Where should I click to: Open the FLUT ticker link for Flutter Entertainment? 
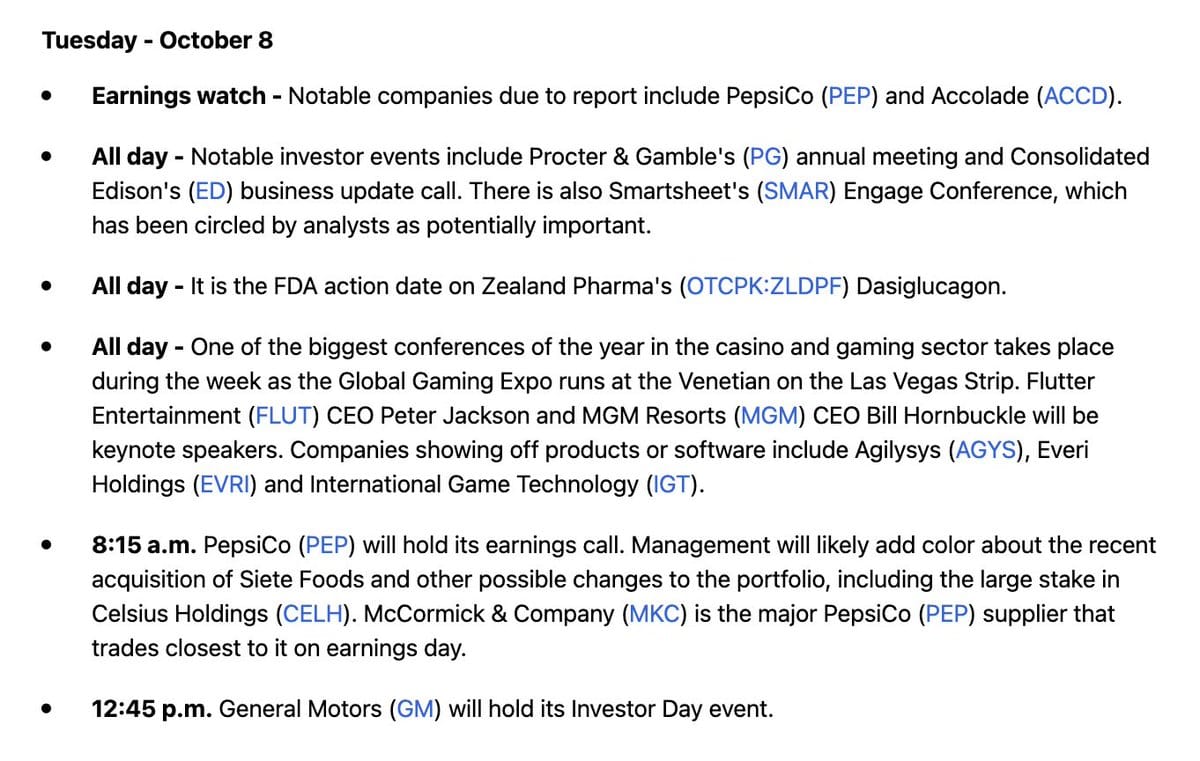point(283,416)
